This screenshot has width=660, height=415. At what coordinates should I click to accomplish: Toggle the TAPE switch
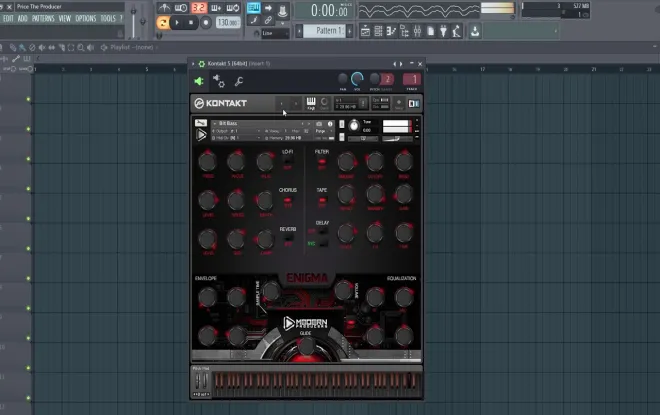(x=322, y=200)
